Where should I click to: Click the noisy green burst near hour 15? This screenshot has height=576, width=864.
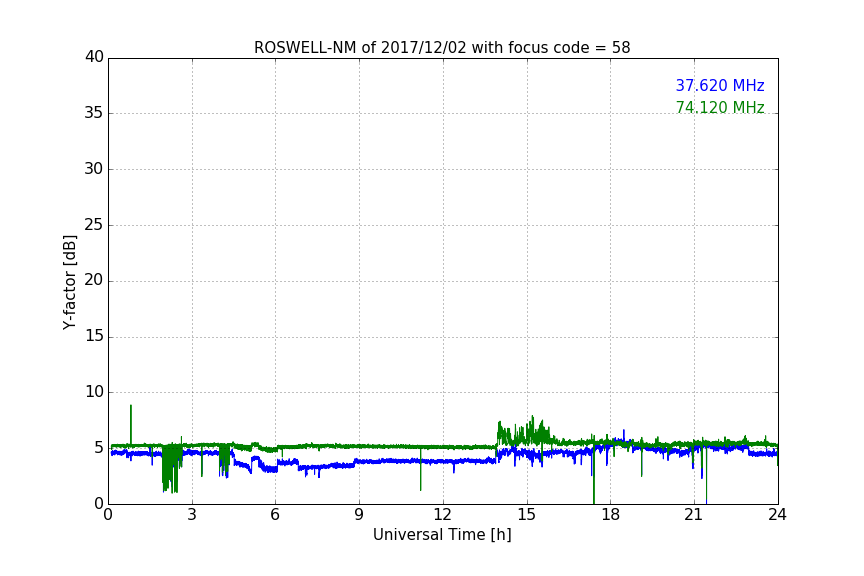525,432
